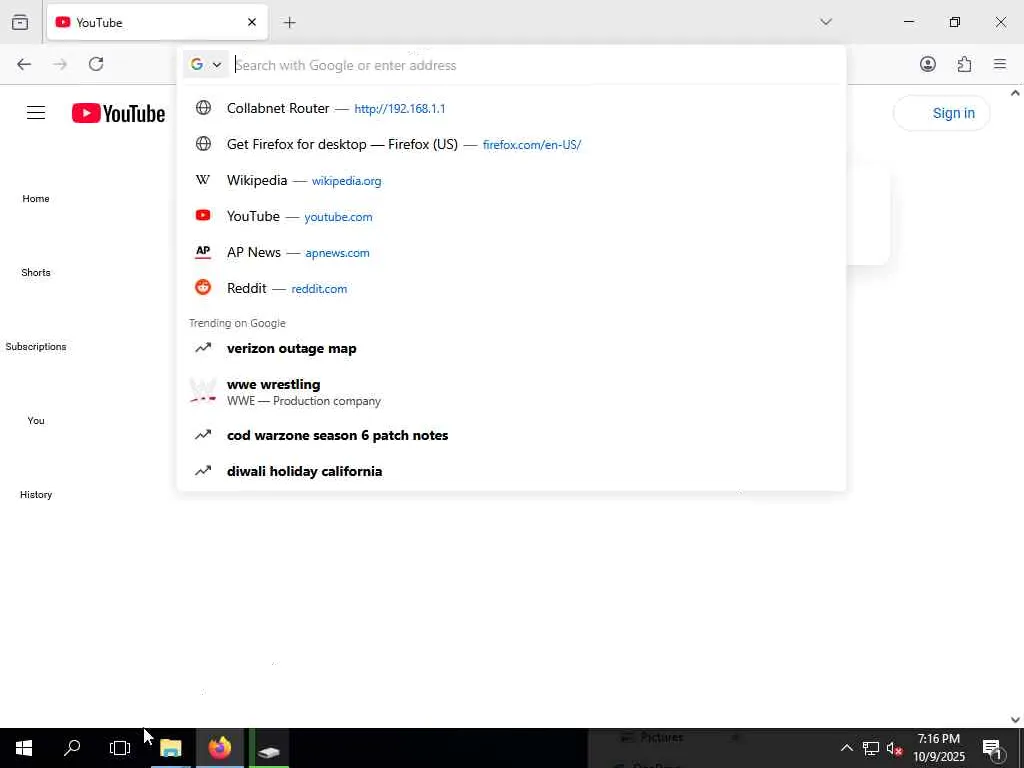This screenshot has height=768, width=1024.
Task: Show hidden system tray icons
Action: [846, 748]
